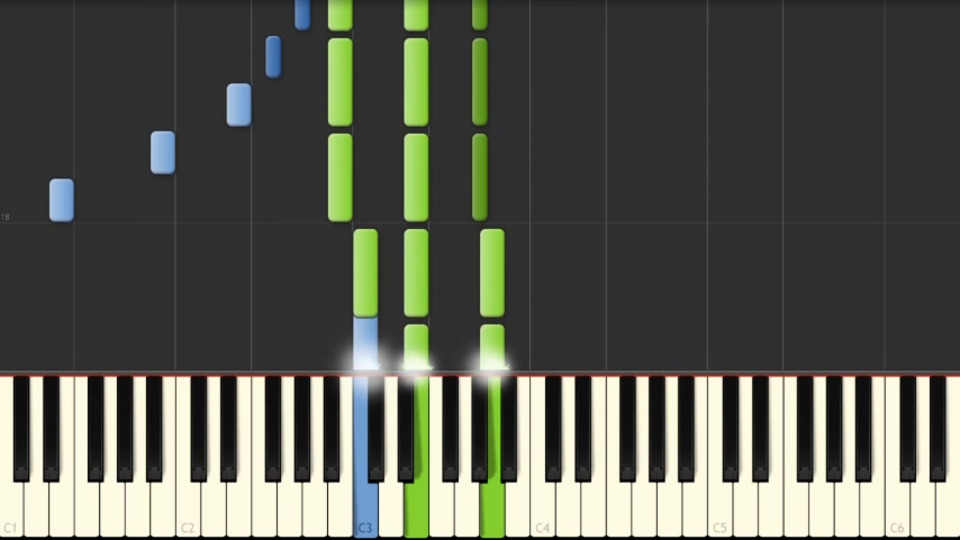960x540 pixels.
Task: Tap the white B4 key left of C5
Action: pyautogui.click(x=695, y=508)
